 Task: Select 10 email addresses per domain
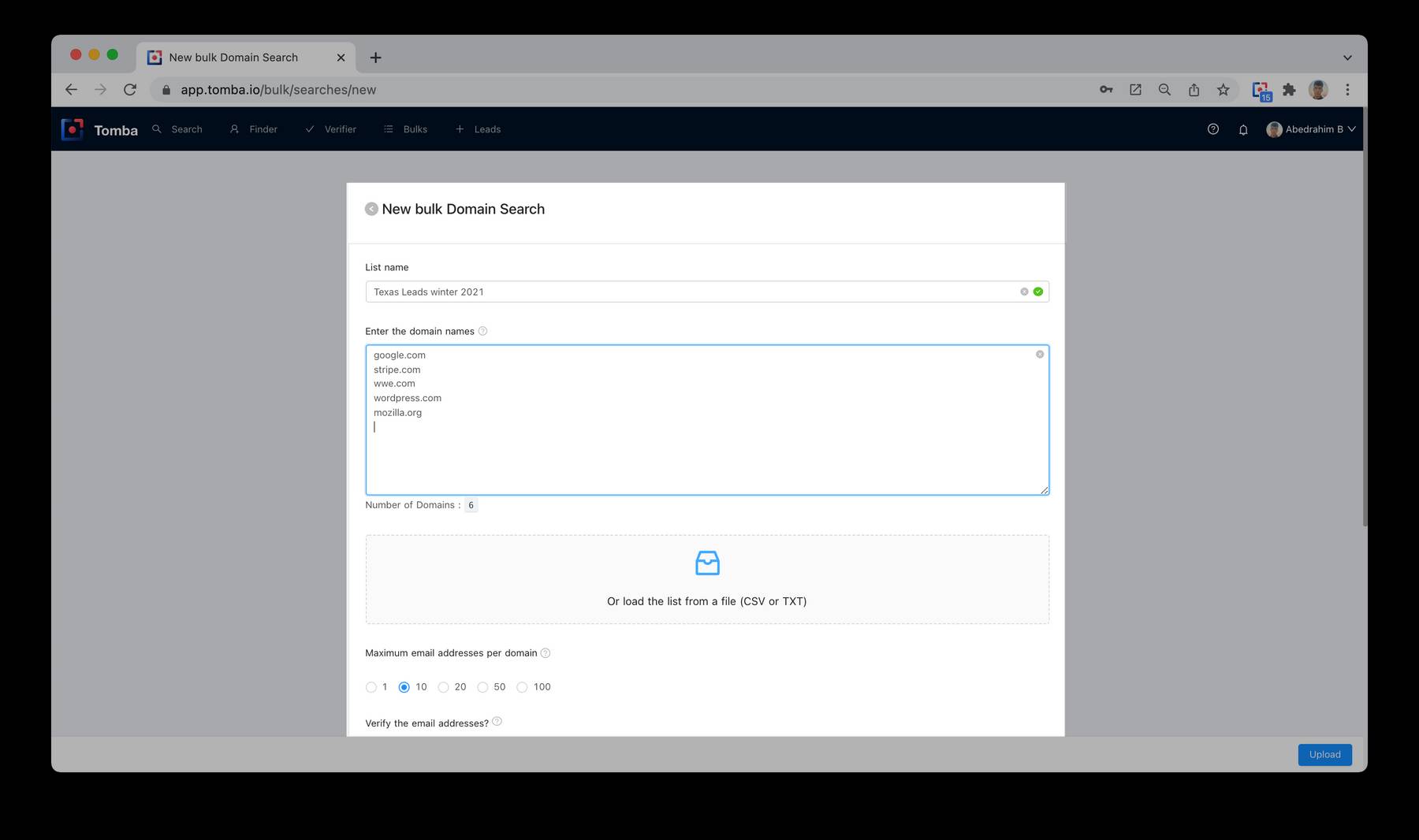click(404, 687)
